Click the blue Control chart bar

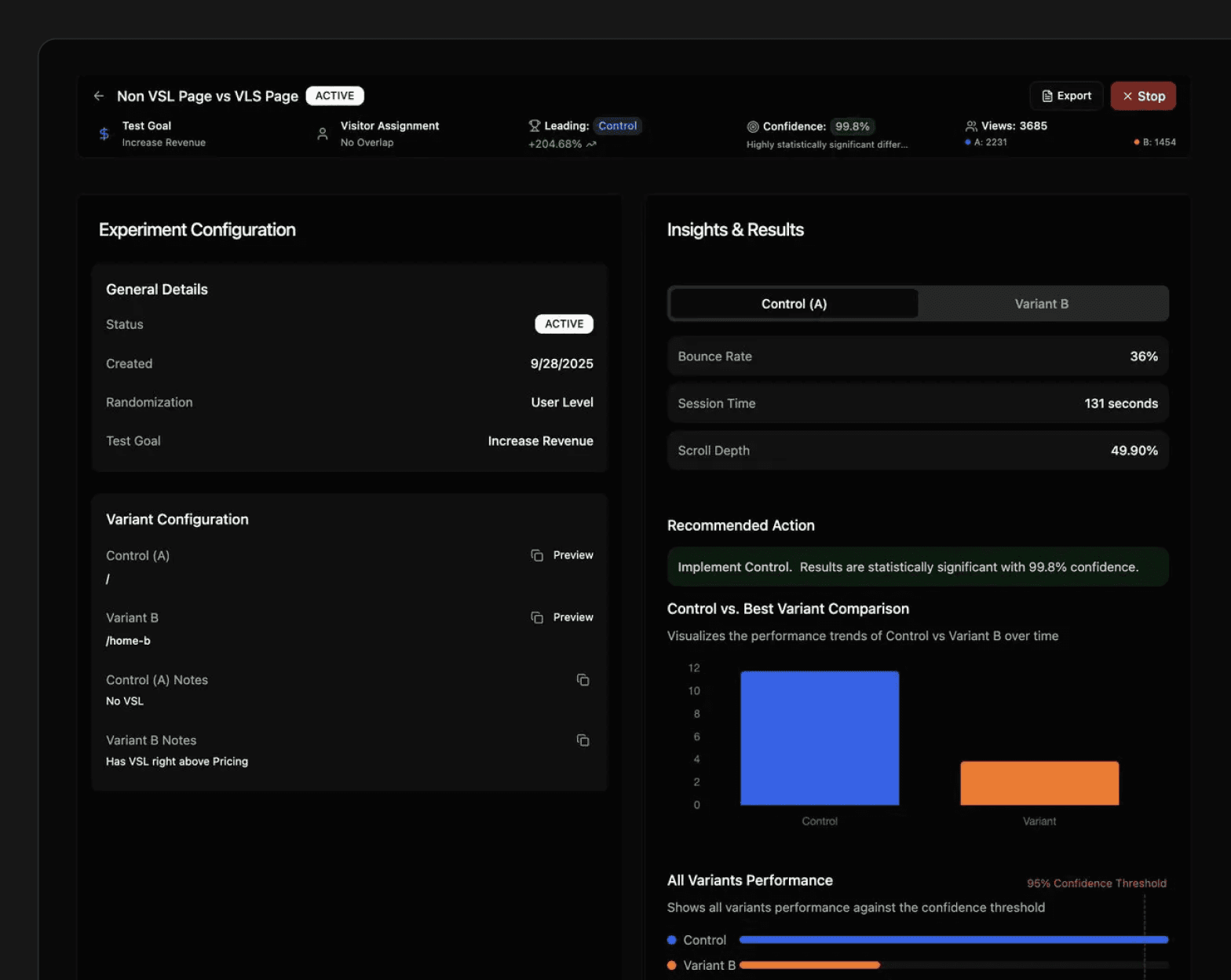(x=820, y=738)
